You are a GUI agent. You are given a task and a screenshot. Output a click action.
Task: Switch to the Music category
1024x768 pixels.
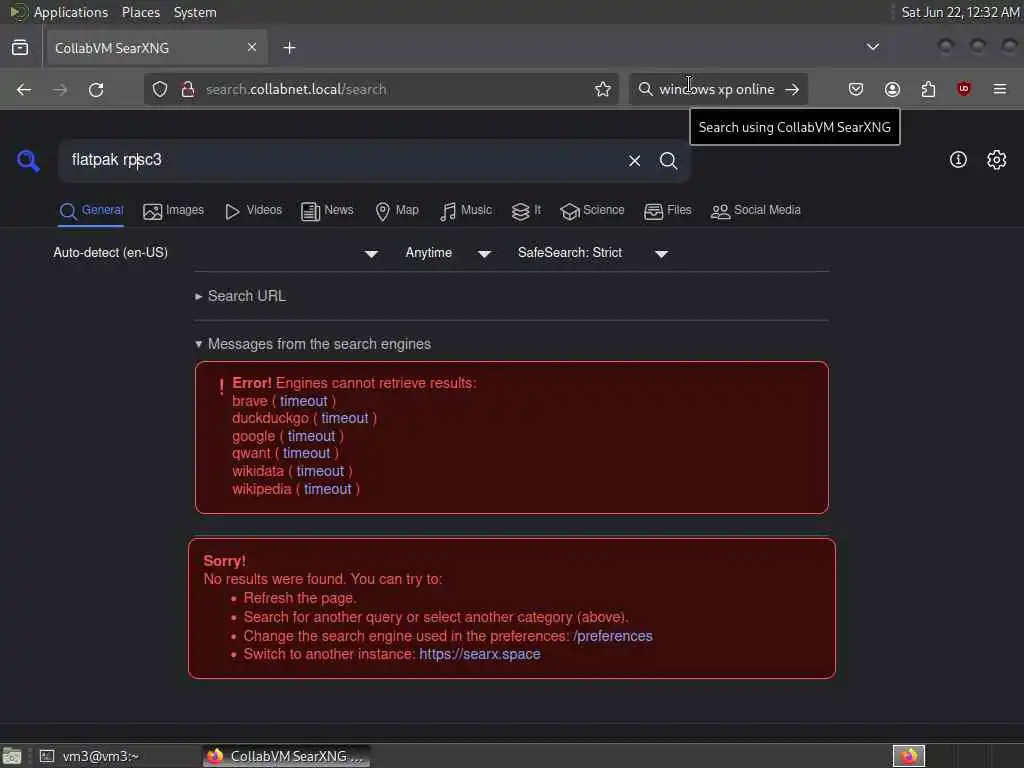[466, 211]
